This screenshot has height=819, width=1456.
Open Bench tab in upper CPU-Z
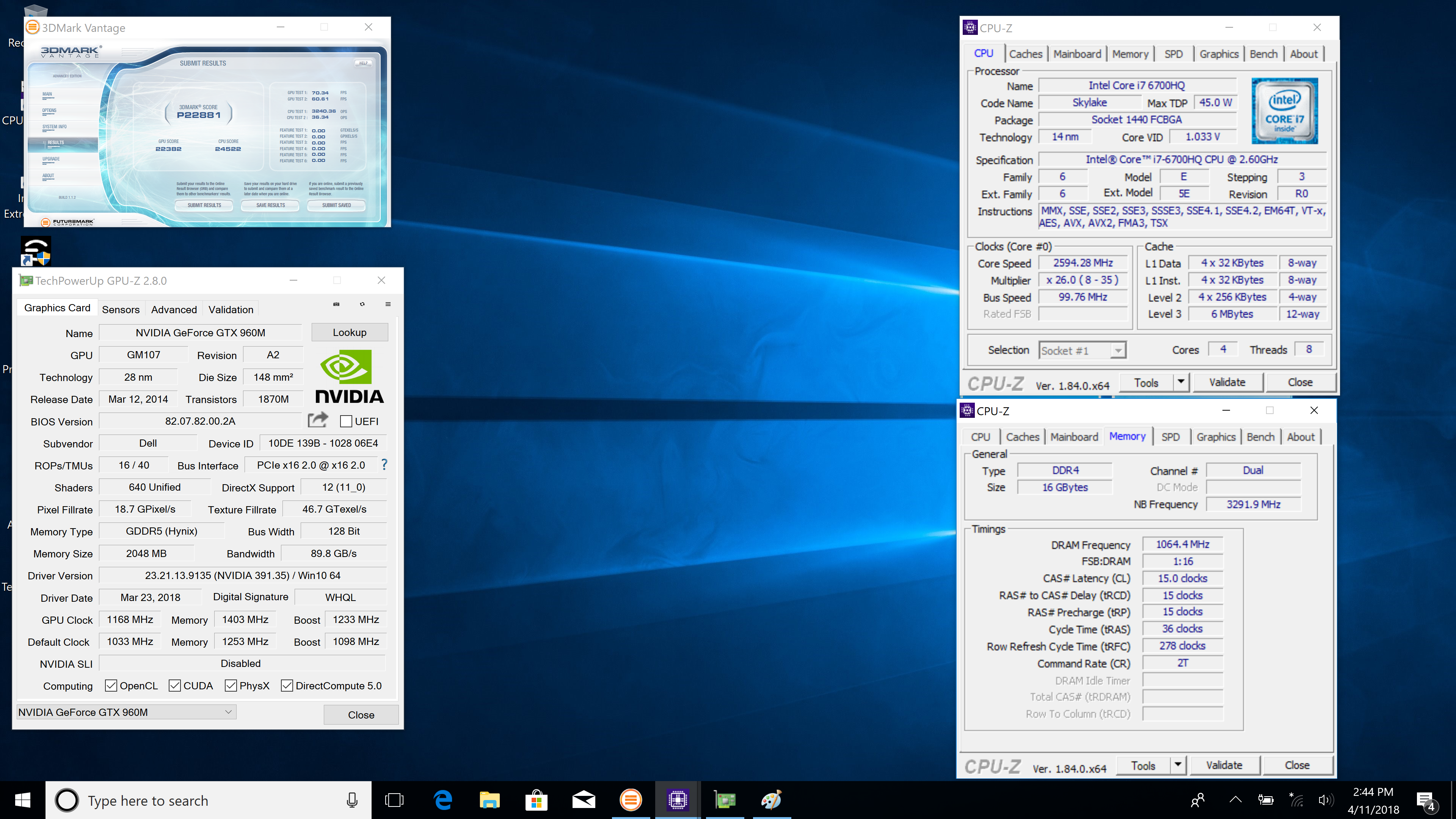[x=1263, y=54]
